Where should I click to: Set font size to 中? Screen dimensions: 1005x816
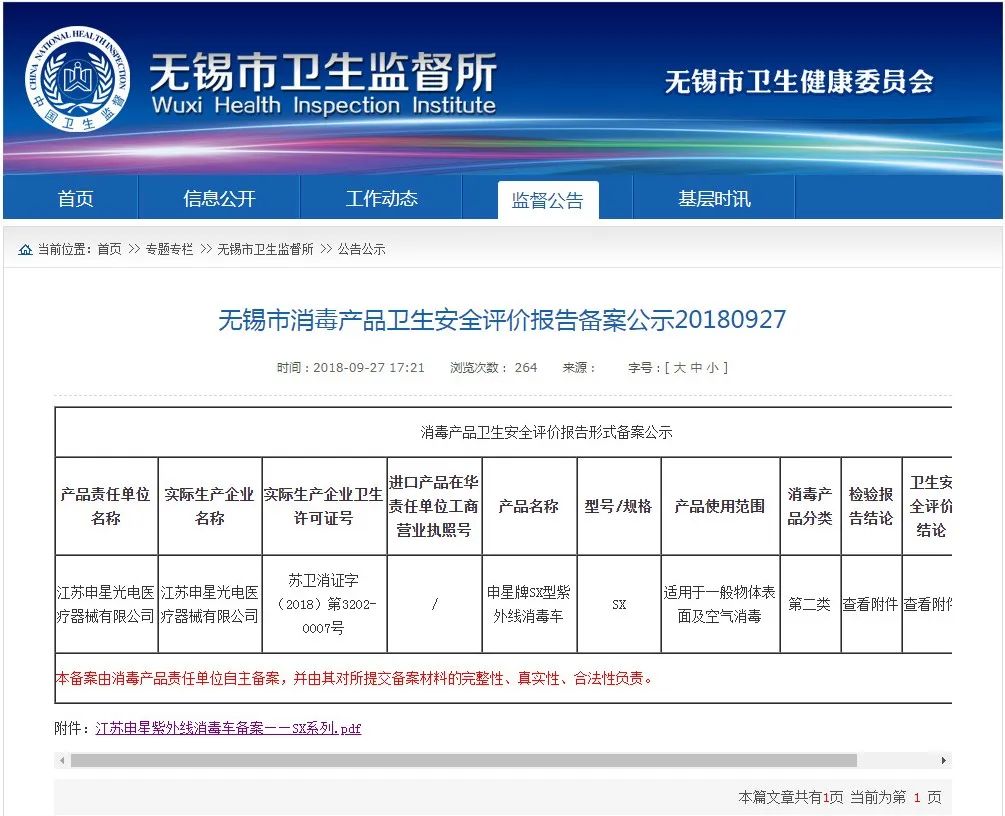click(696, 368)
